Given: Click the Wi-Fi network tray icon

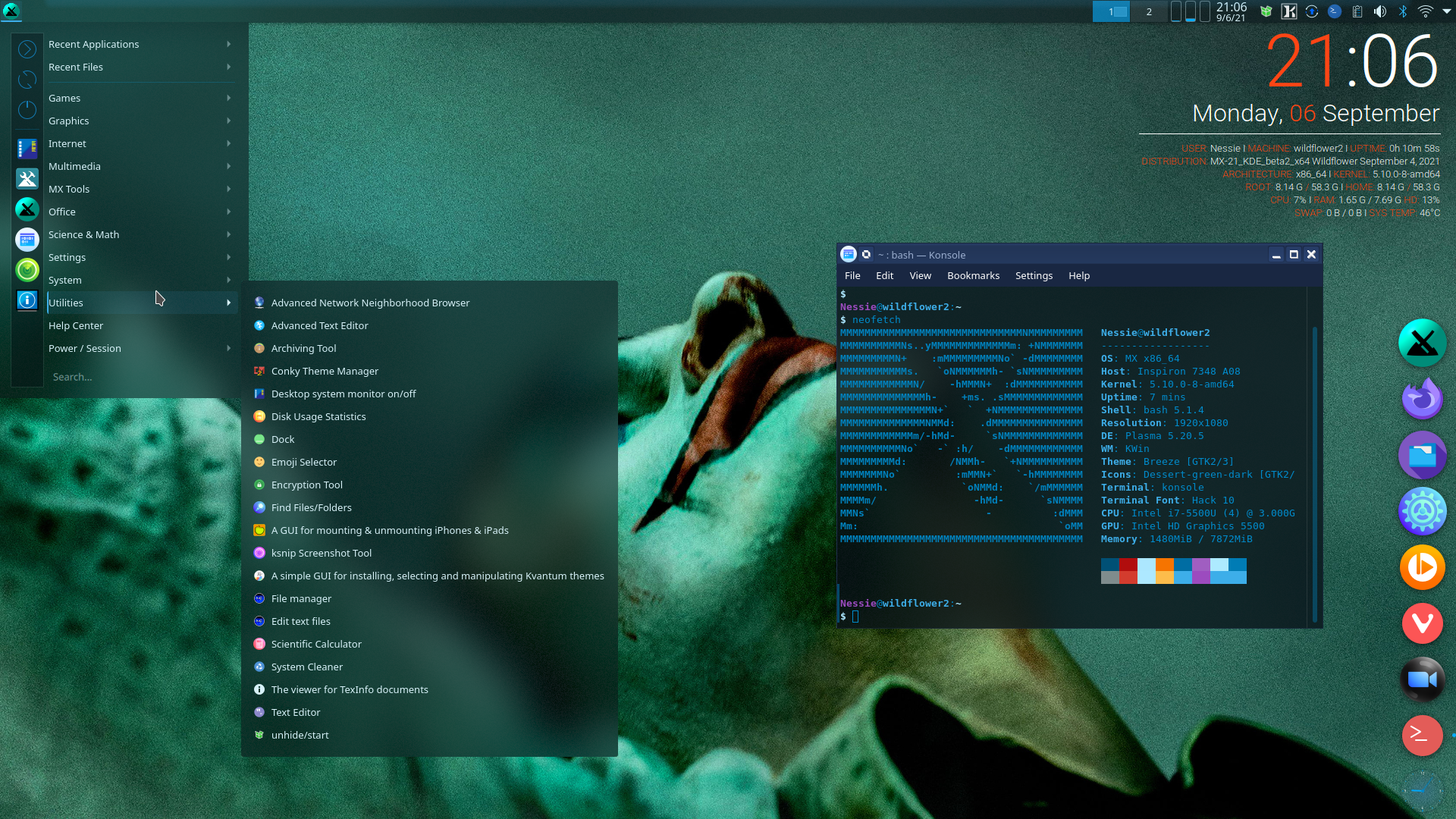Looking at the screenshot, I should (x=1426, y=11).
